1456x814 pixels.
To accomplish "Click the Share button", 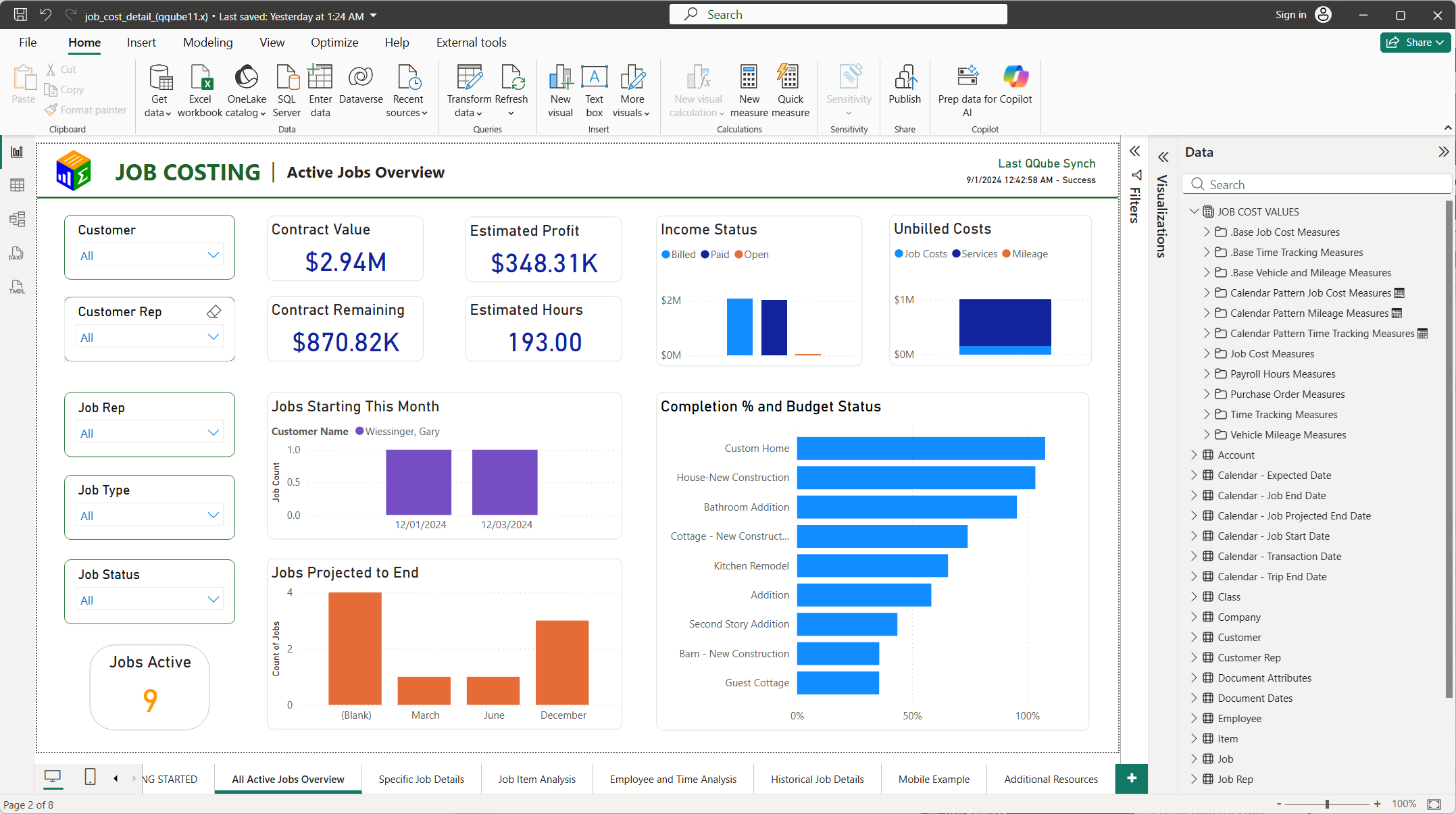I will (x=1415, y=43).
